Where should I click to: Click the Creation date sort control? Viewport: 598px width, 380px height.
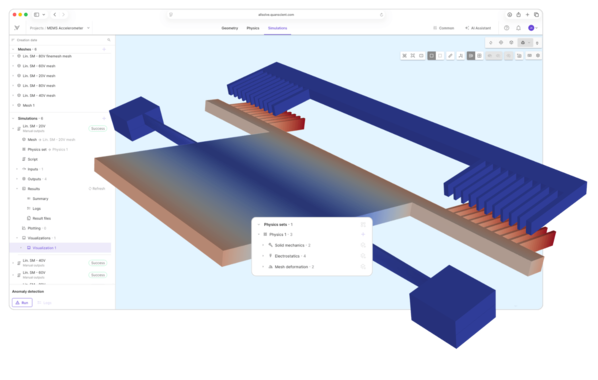click(x=24, y=40)
